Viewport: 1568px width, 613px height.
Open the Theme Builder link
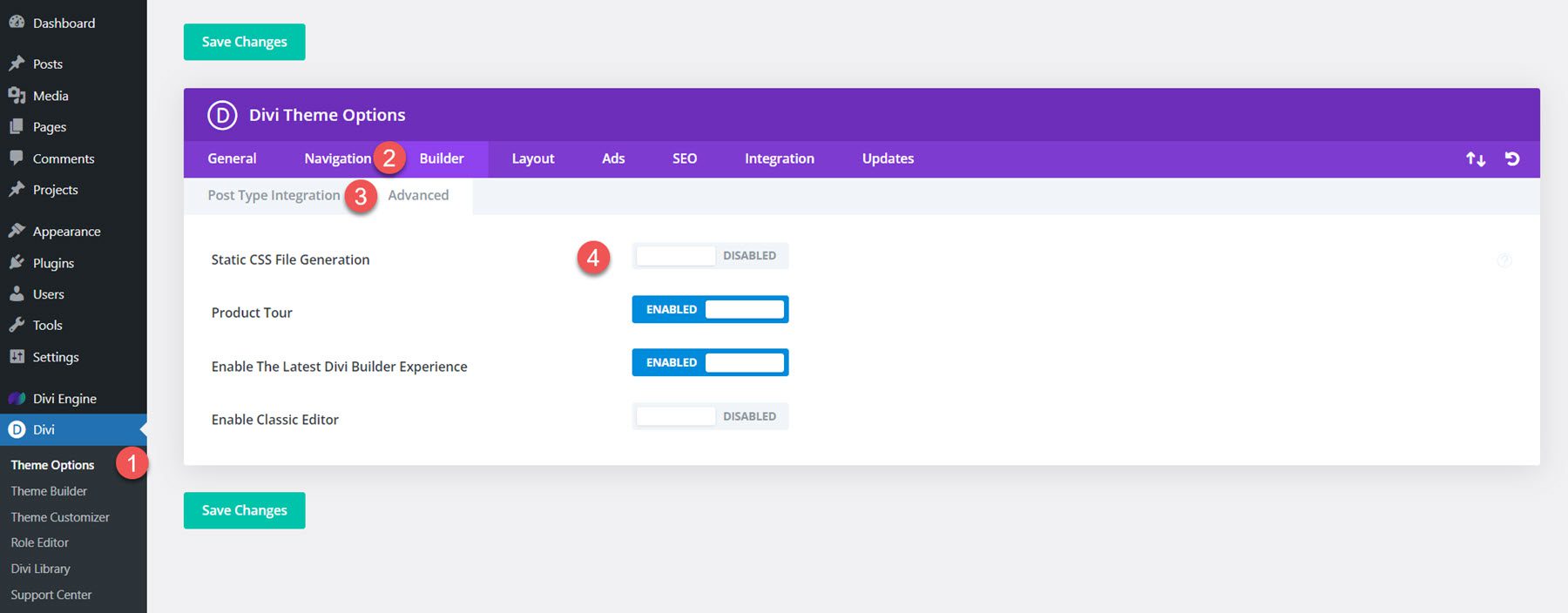pos(49,491)
